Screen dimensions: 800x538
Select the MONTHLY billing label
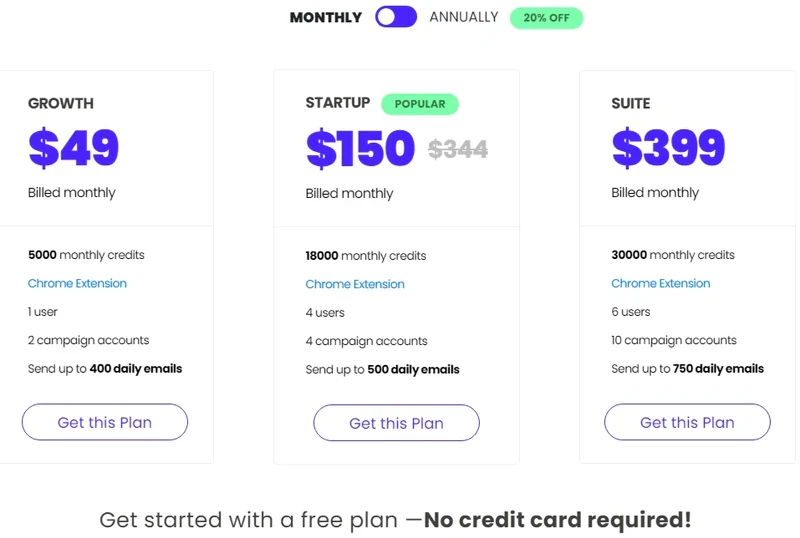point(326,17)
